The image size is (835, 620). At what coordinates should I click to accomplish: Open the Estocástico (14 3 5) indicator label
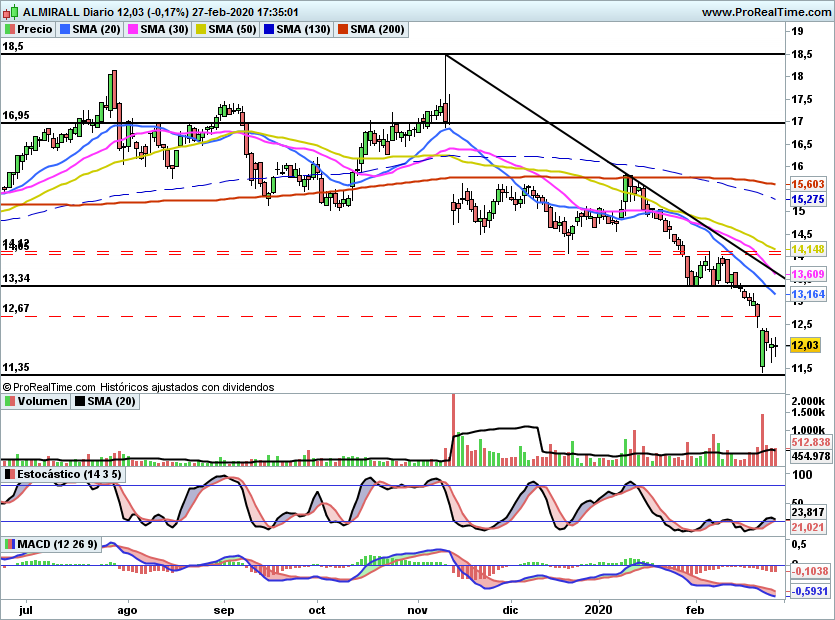70,473
